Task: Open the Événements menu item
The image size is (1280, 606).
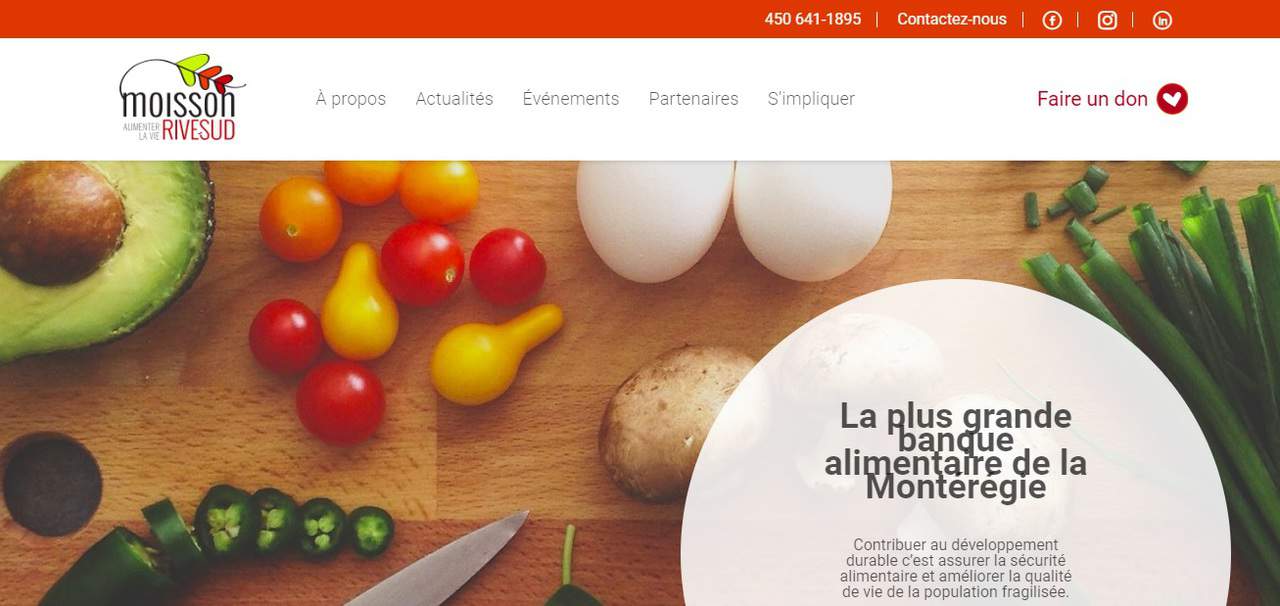Action: pos(571,99)
